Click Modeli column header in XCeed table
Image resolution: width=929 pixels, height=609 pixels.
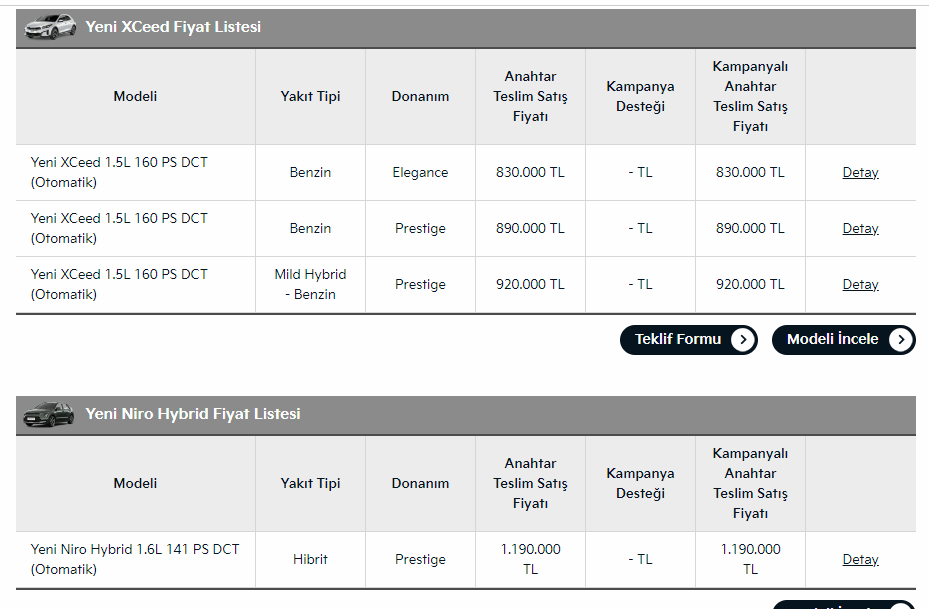[x=135, y=97]
